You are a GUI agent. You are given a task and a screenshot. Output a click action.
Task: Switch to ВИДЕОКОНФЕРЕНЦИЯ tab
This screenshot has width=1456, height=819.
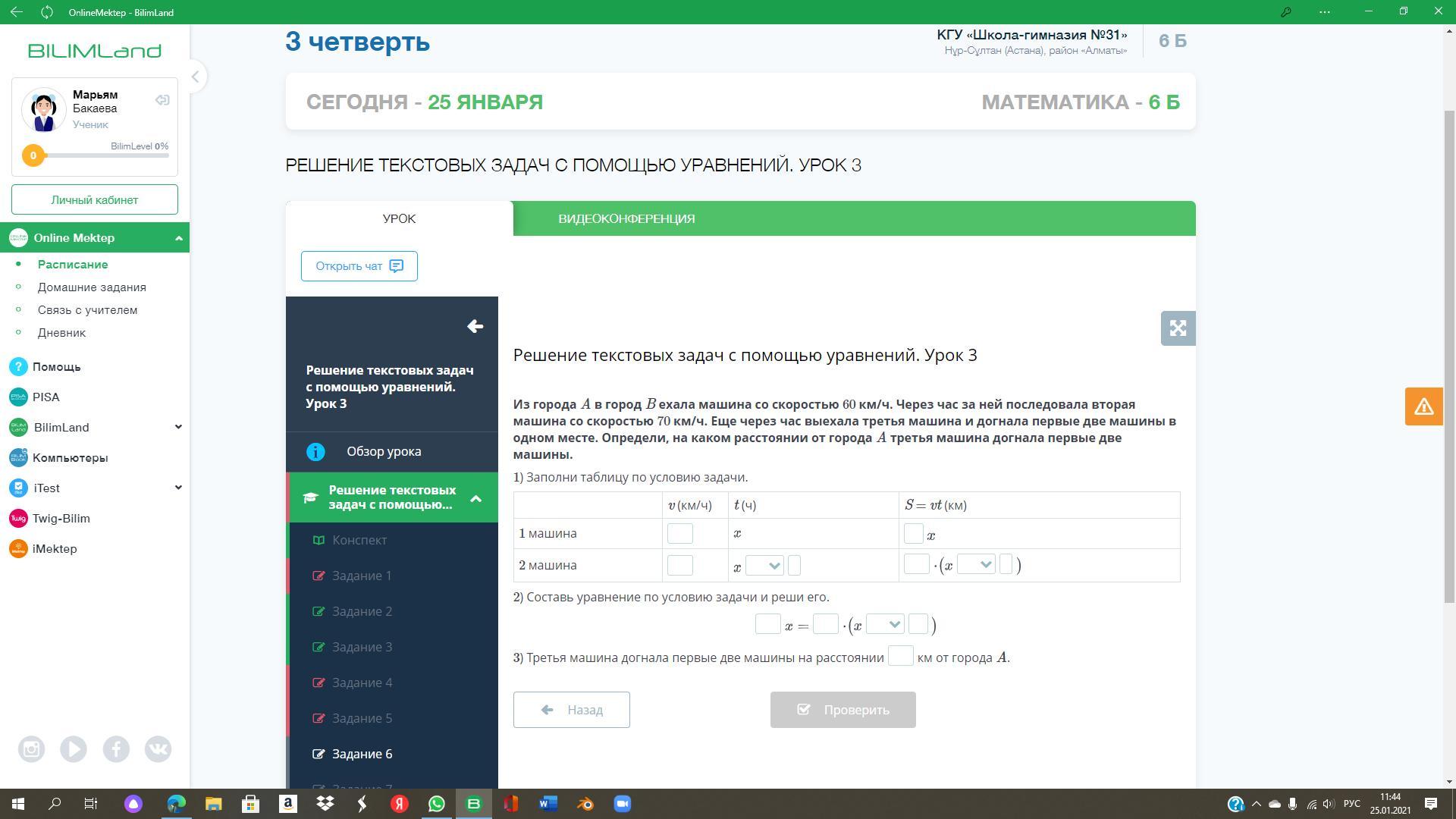coord(626,219)
